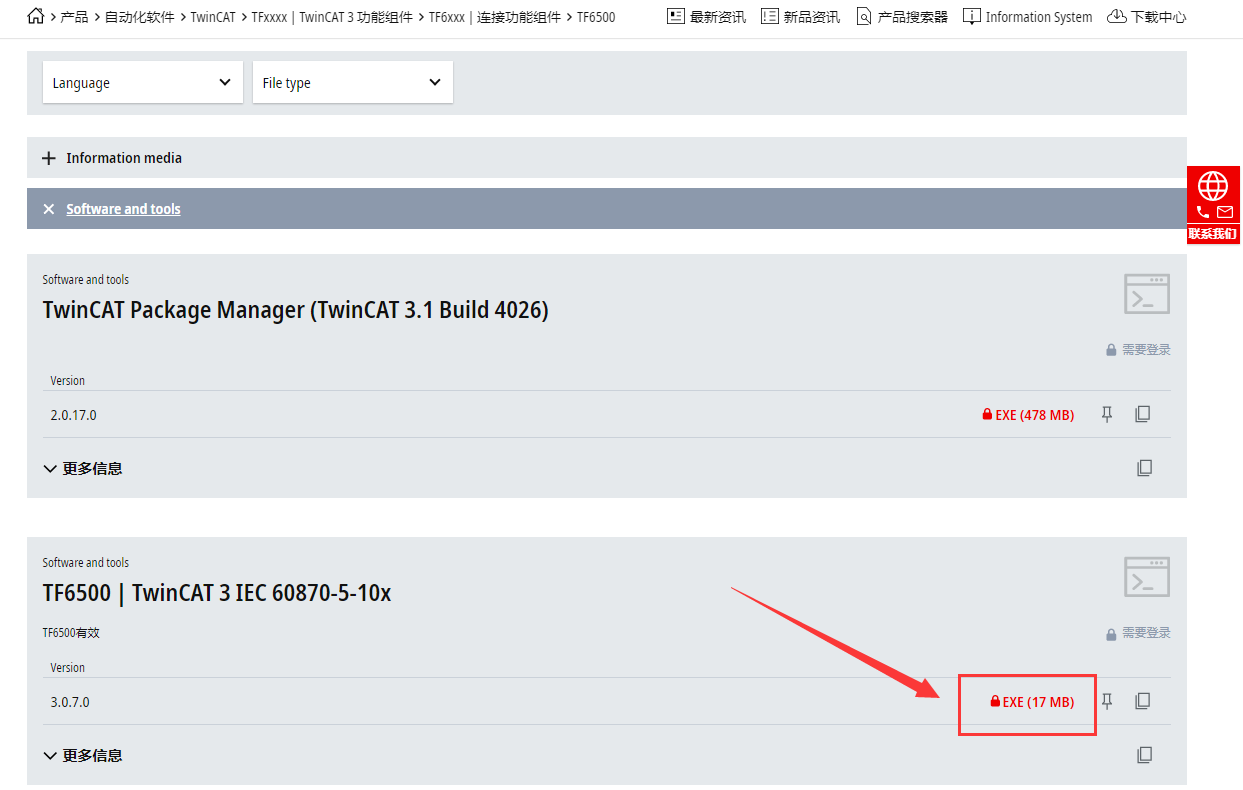The width and height of the screenshot is (1243, 790).
Task: Expand 更多信息 for Package Manager
Action: (83, 468)
